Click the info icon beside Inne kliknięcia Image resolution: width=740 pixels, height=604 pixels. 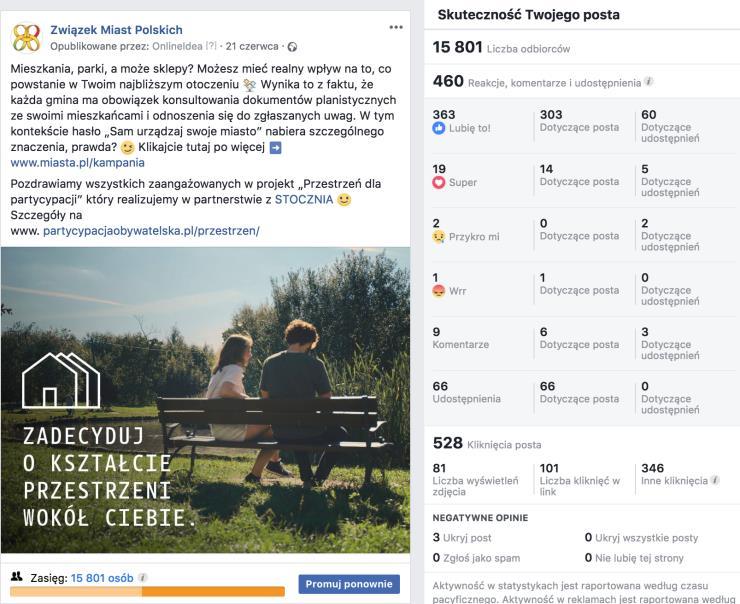tap(715, 480)
